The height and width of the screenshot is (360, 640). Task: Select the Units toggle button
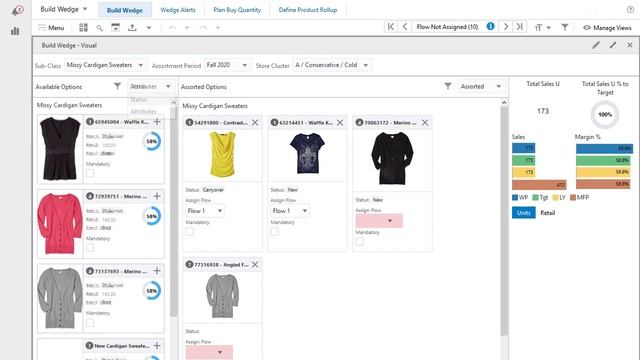click(x=524, y=213)
